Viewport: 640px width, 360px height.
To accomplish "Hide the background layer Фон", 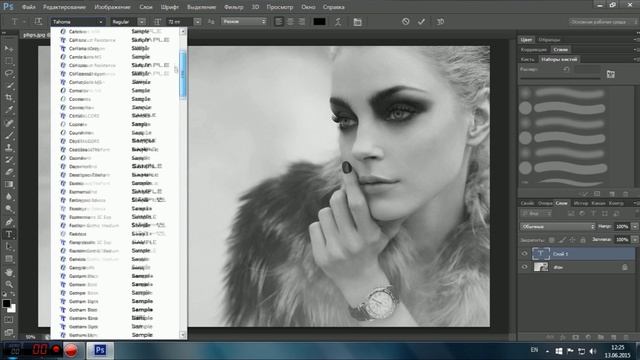I will [x=524, y=267].
